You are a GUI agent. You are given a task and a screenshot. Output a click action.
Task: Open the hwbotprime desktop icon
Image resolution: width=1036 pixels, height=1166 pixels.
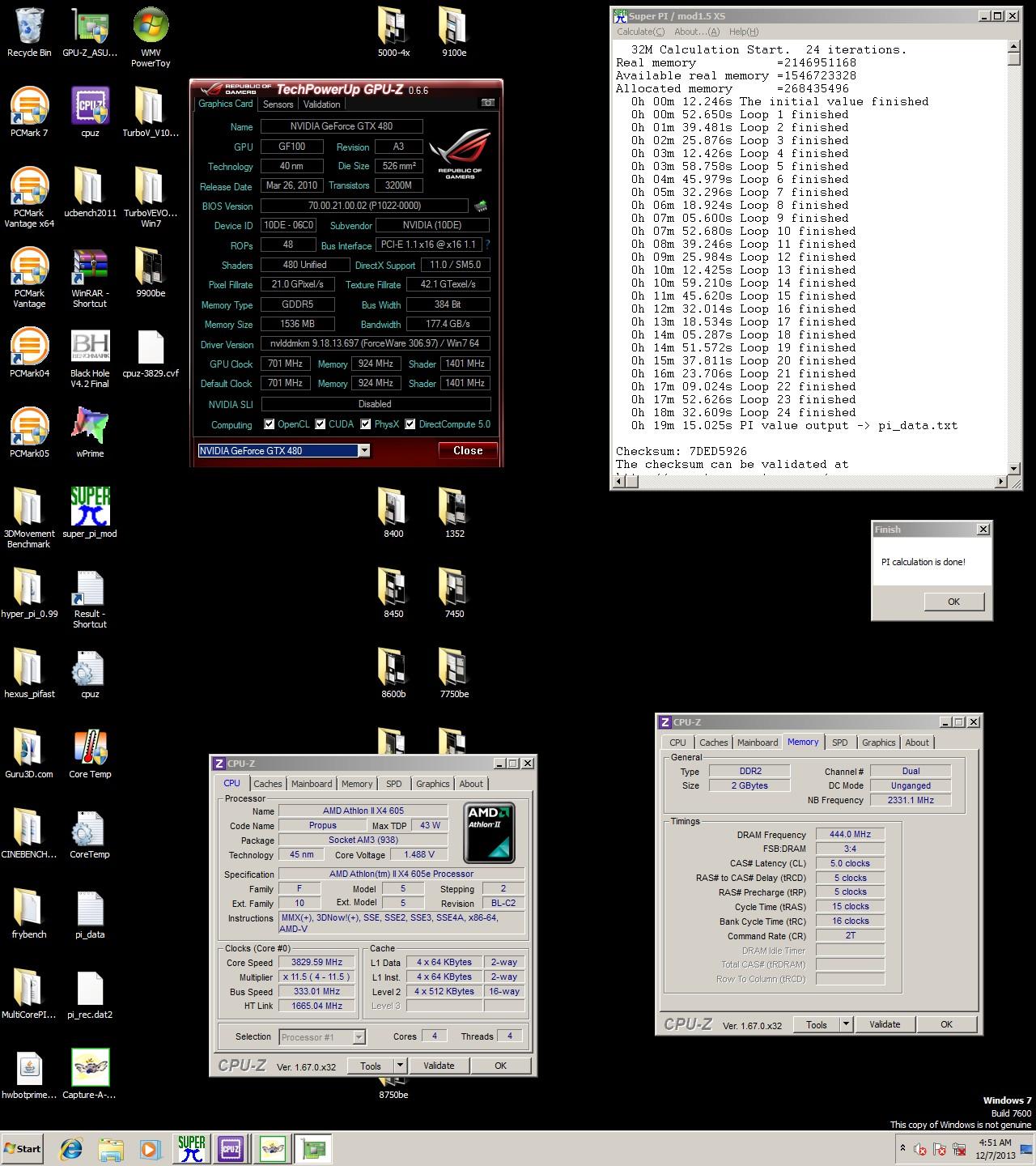(x=29, y=1075)
